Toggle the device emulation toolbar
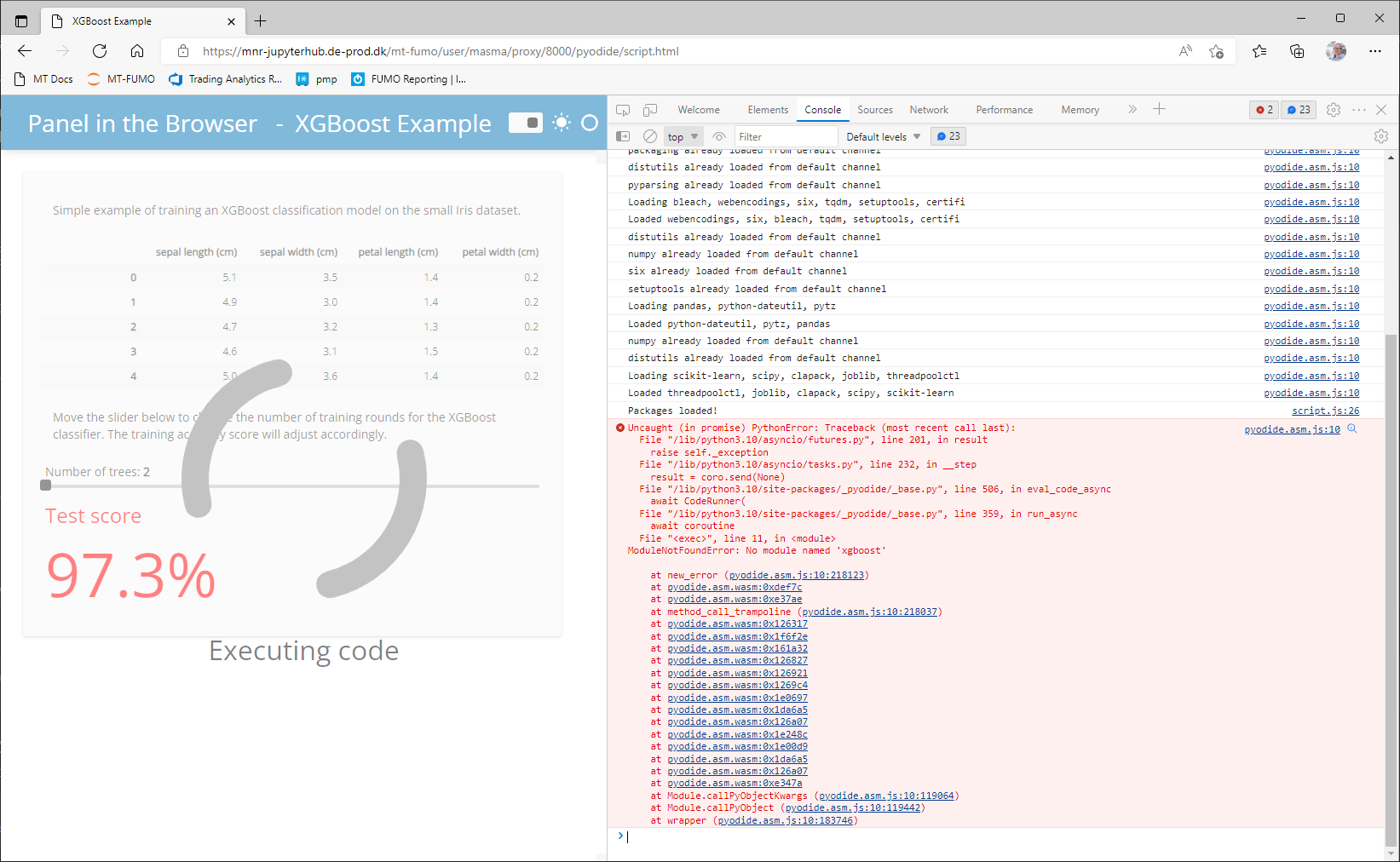Image resolution: width=1400 pixels, height=862 pixels. (x=651, y=110)
